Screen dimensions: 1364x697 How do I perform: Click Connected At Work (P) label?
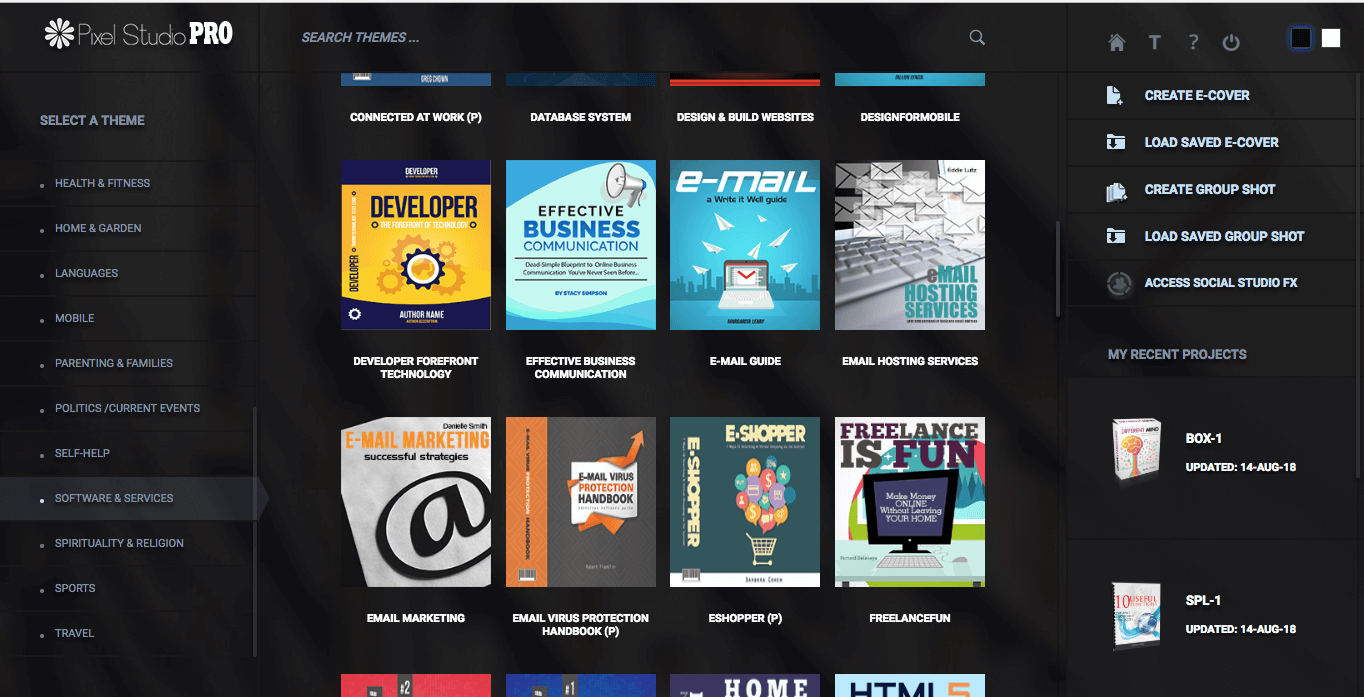[x=416, y=117]
